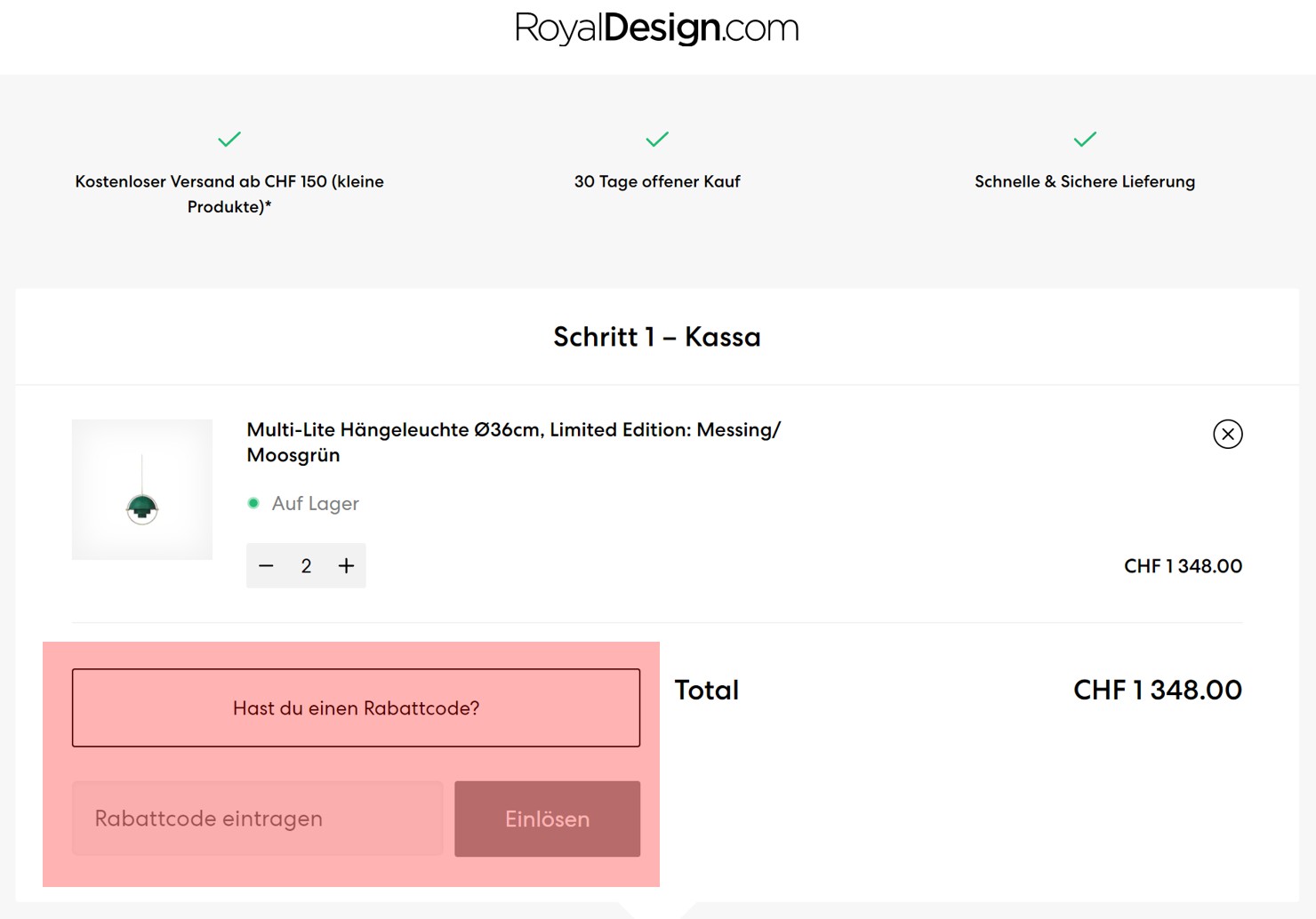Decrease quantity with the minus button
The width and height of the screenshot is (1316, 919).
266,566
